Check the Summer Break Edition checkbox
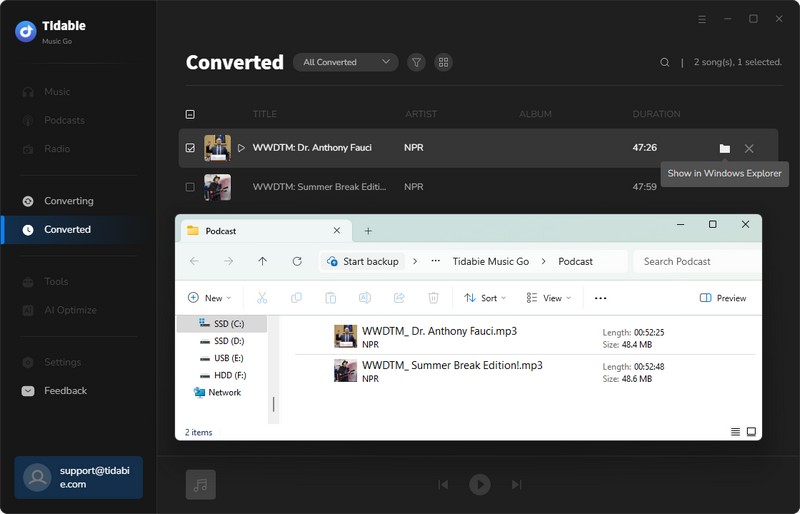Image resolution: width=800 pixels, height=514 pixels. pyautogui.click(x=190, y=187)
